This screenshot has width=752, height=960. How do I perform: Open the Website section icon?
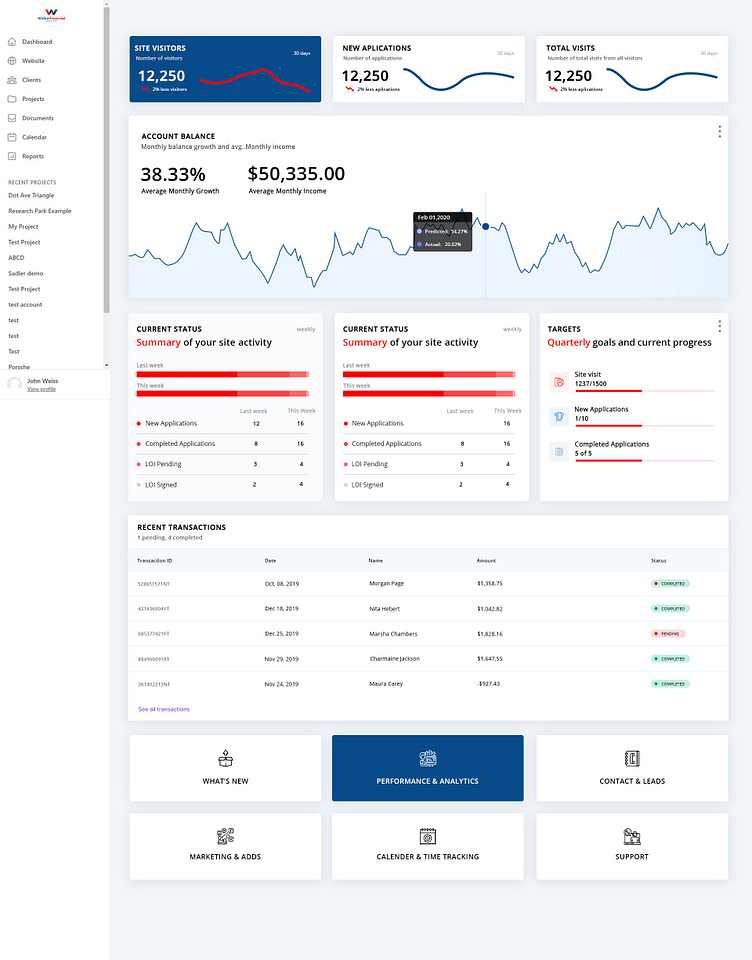click(x=12, y=61)
